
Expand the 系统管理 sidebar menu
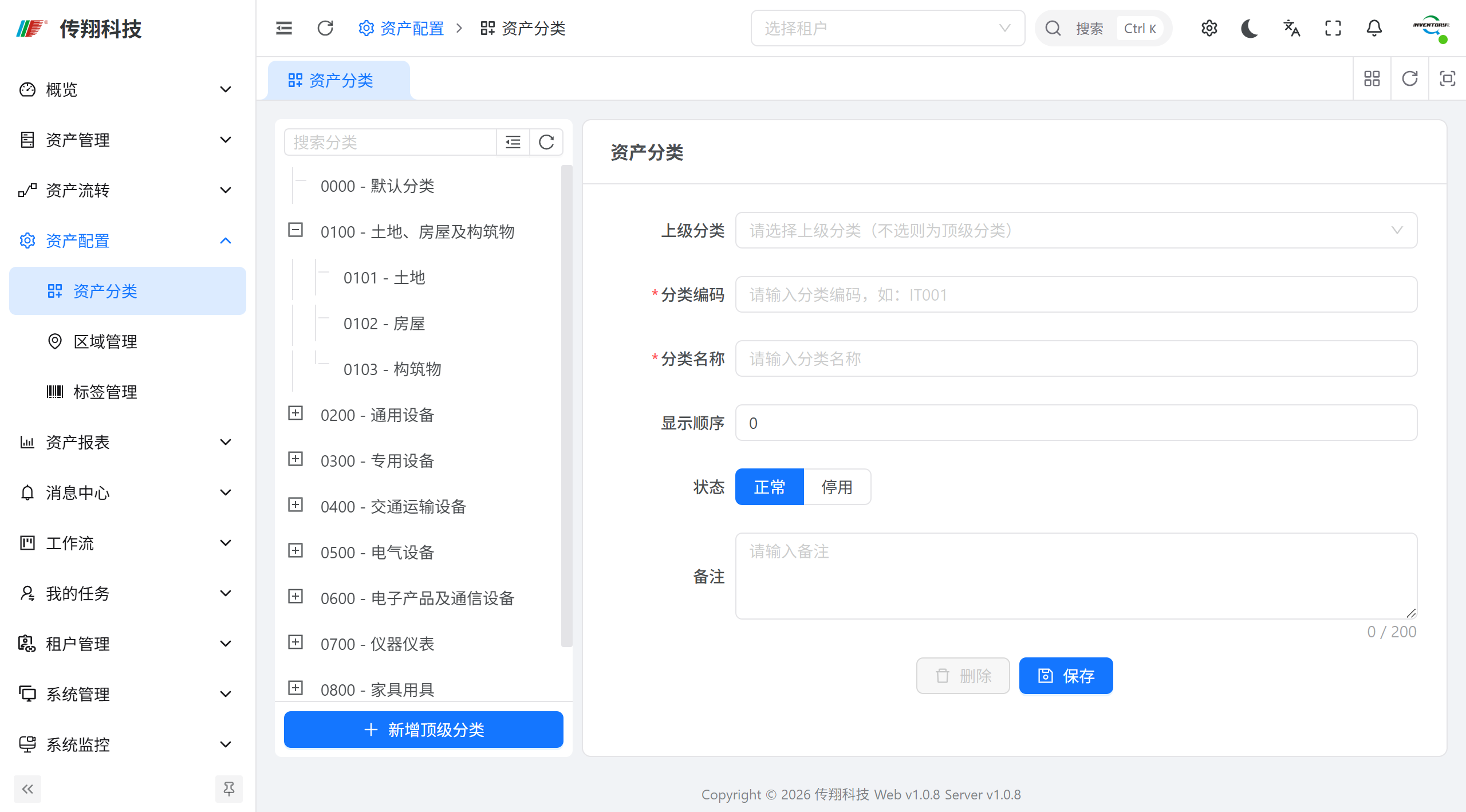[127, 694]
